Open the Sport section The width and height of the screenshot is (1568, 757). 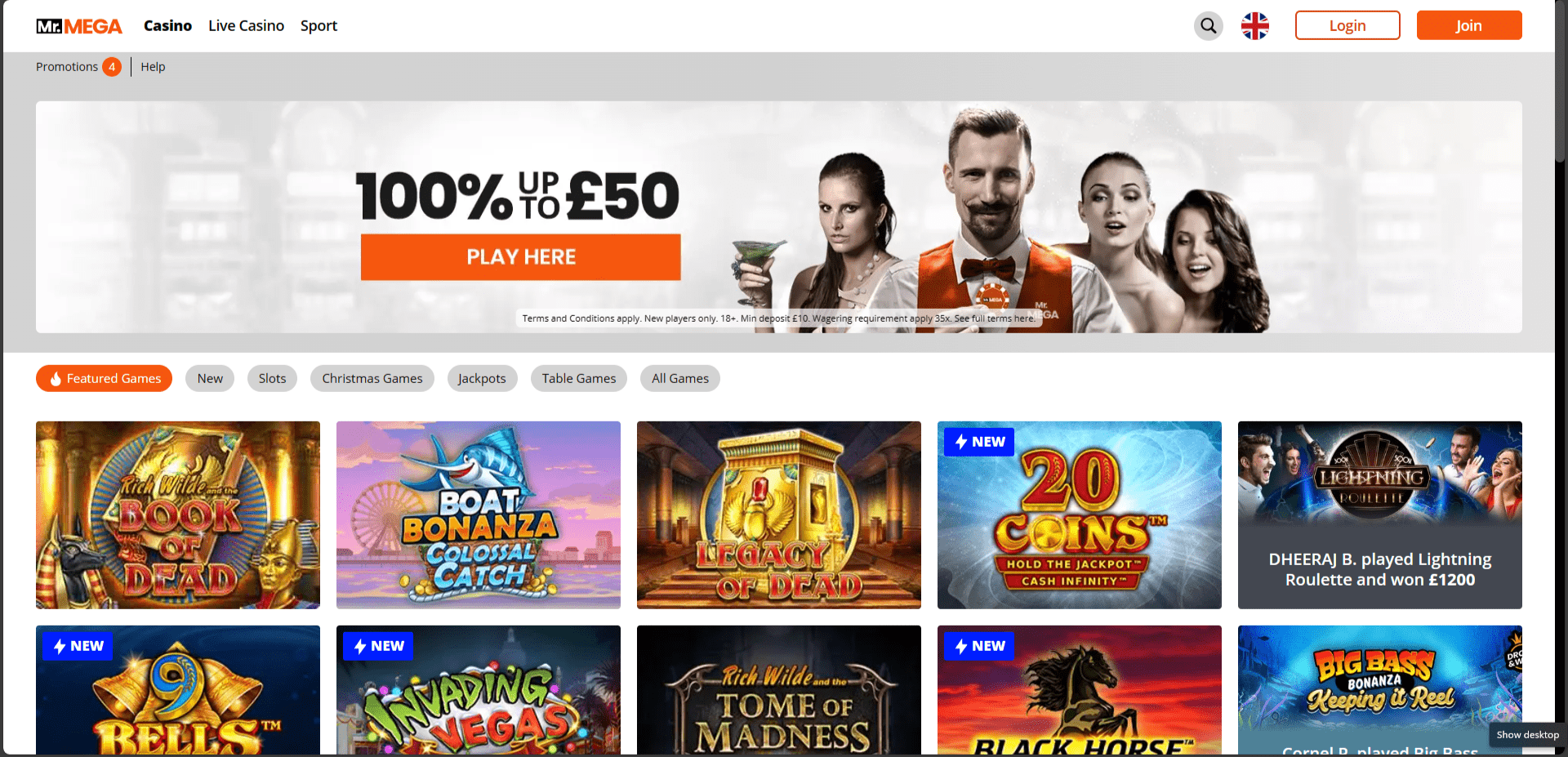pyautogui.click(x=318, y=26)
